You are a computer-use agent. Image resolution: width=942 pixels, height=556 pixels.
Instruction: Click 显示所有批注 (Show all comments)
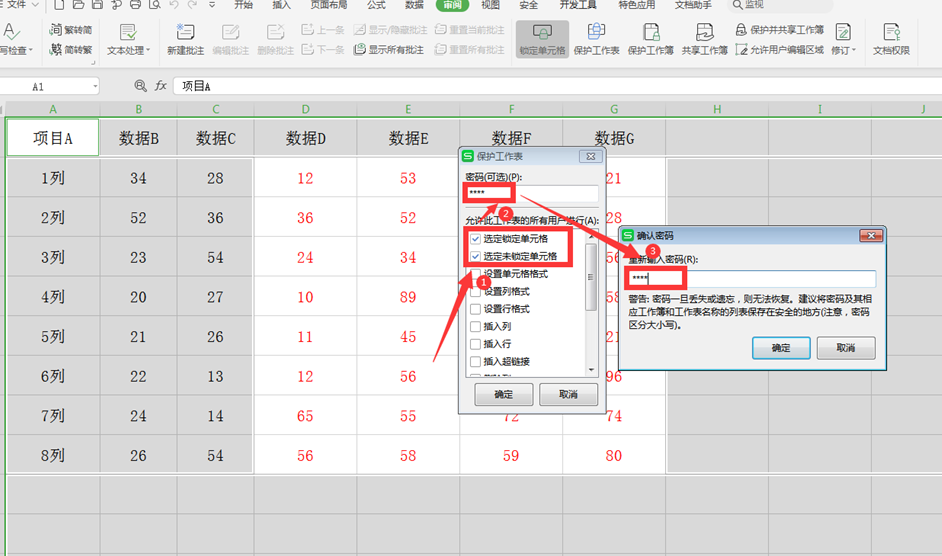pos(389,49)
